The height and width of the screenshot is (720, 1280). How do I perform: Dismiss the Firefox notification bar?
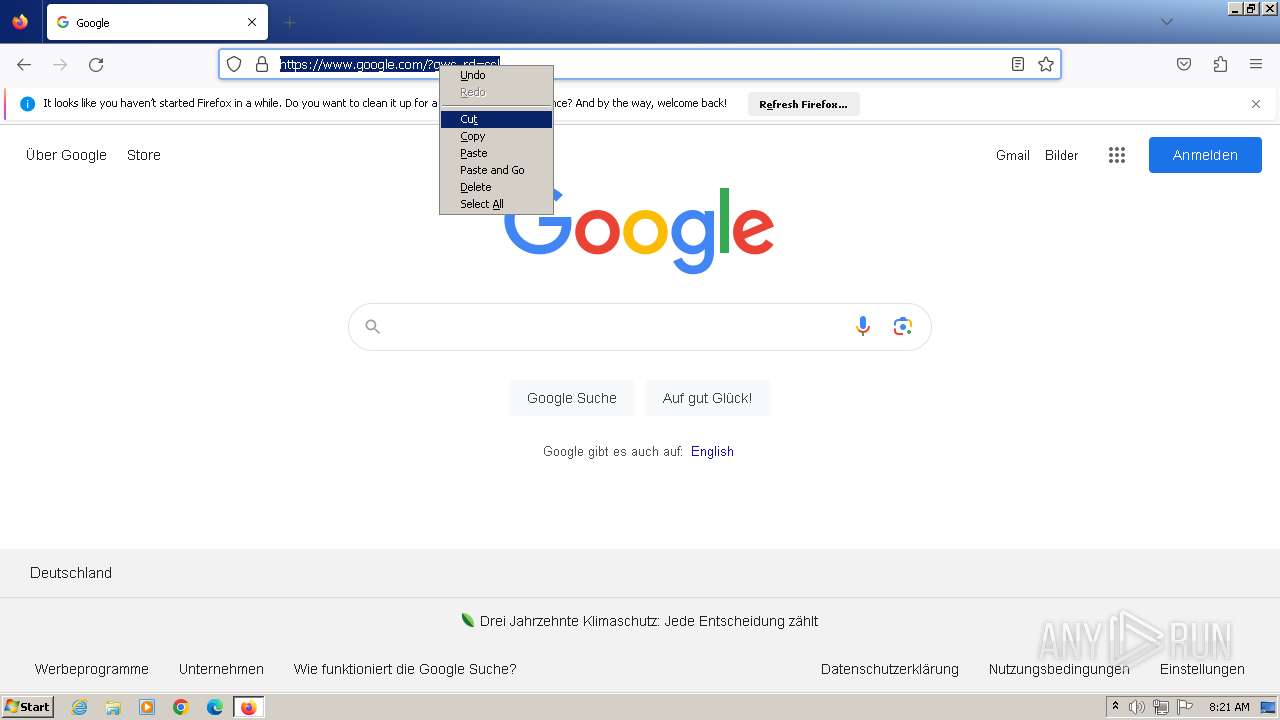(x=1256, y=104)
